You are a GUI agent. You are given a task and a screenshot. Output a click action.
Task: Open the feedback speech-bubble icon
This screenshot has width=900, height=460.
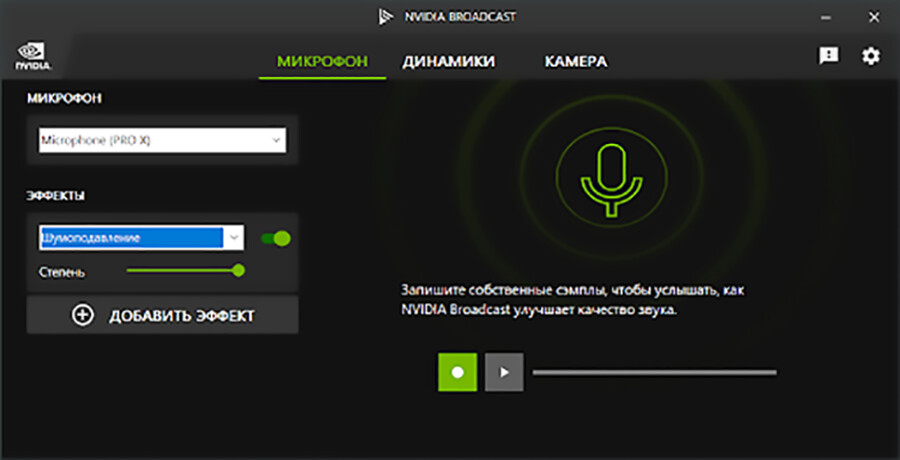click(x=828, y=56)
